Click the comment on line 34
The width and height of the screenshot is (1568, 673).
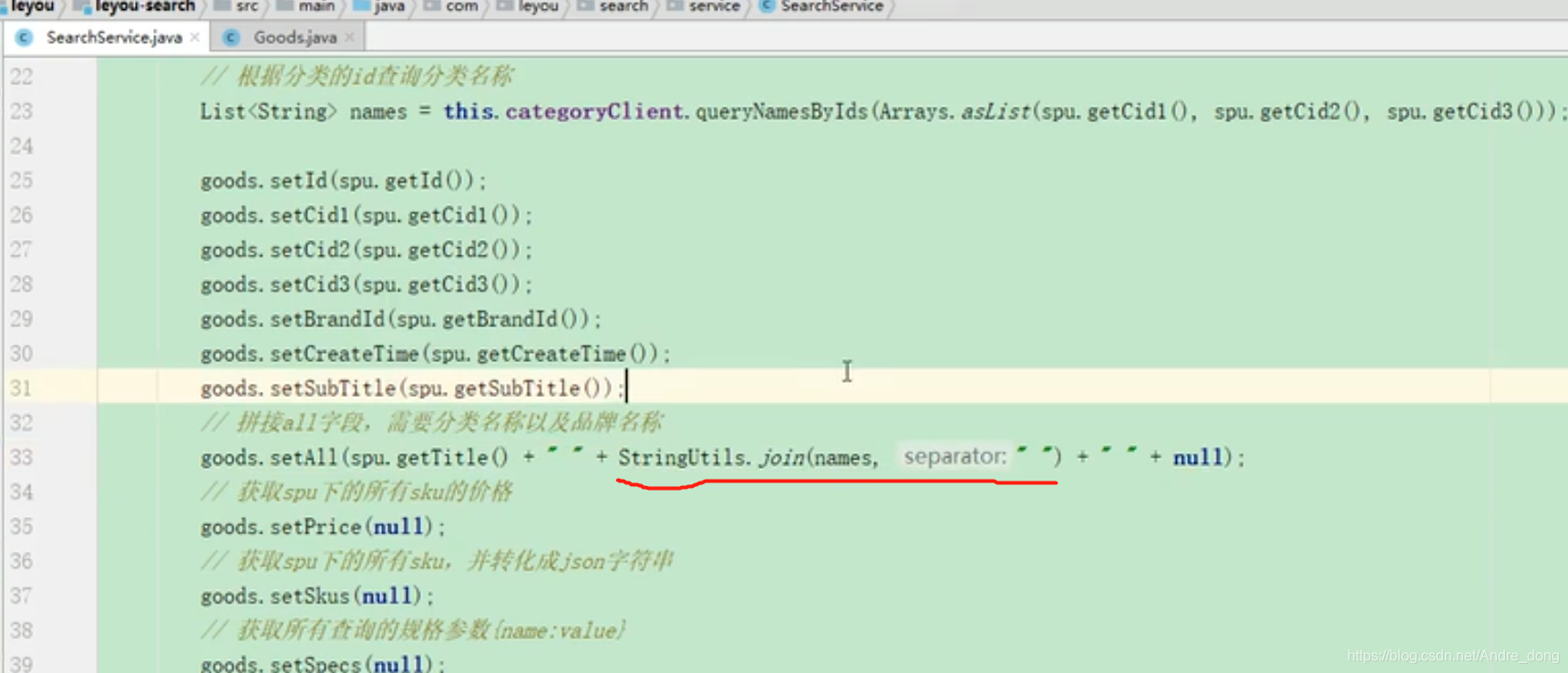[x=356, y=492]
